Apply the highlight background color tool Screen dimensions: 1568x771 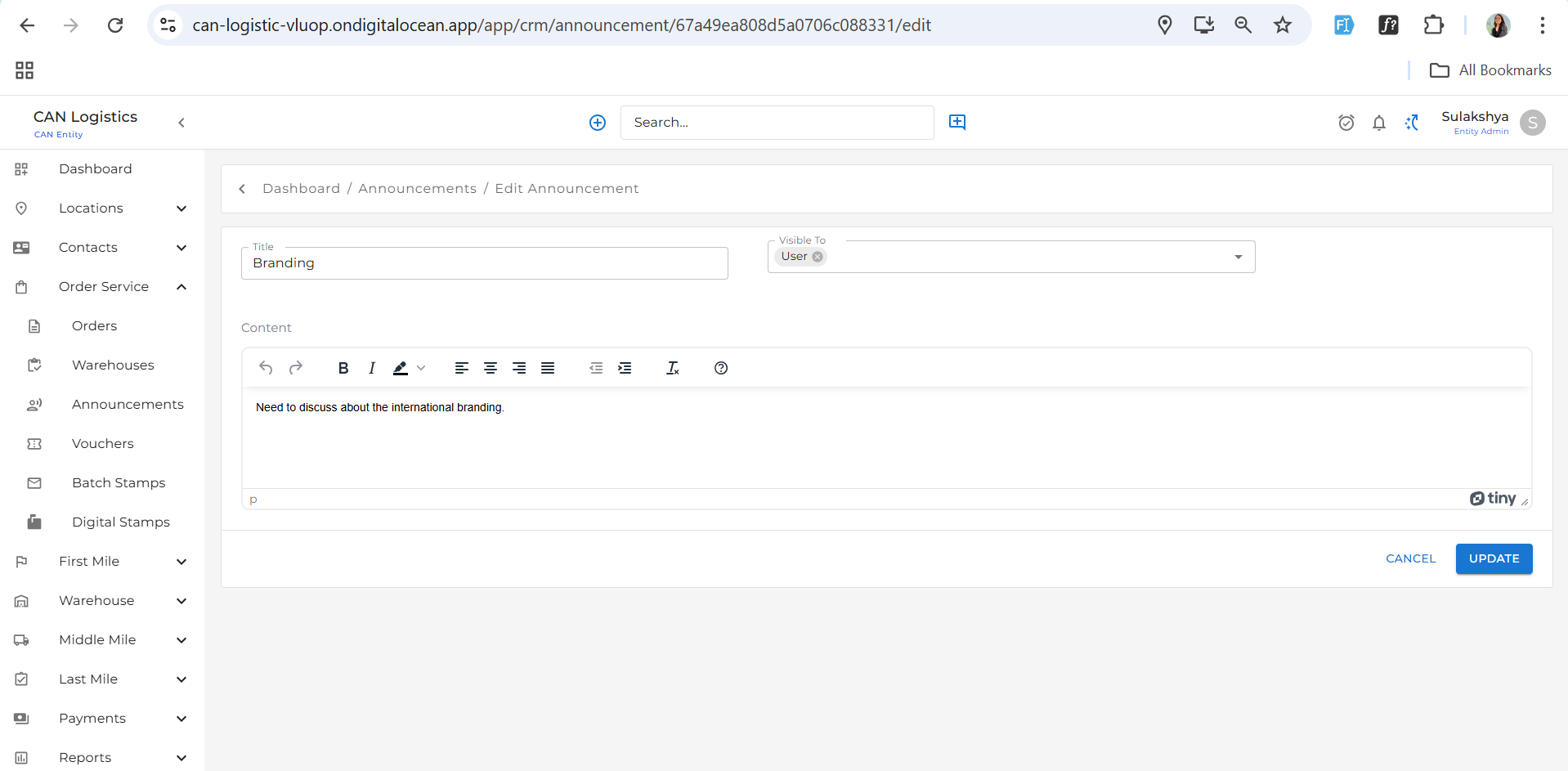click(x=401, y=368)
